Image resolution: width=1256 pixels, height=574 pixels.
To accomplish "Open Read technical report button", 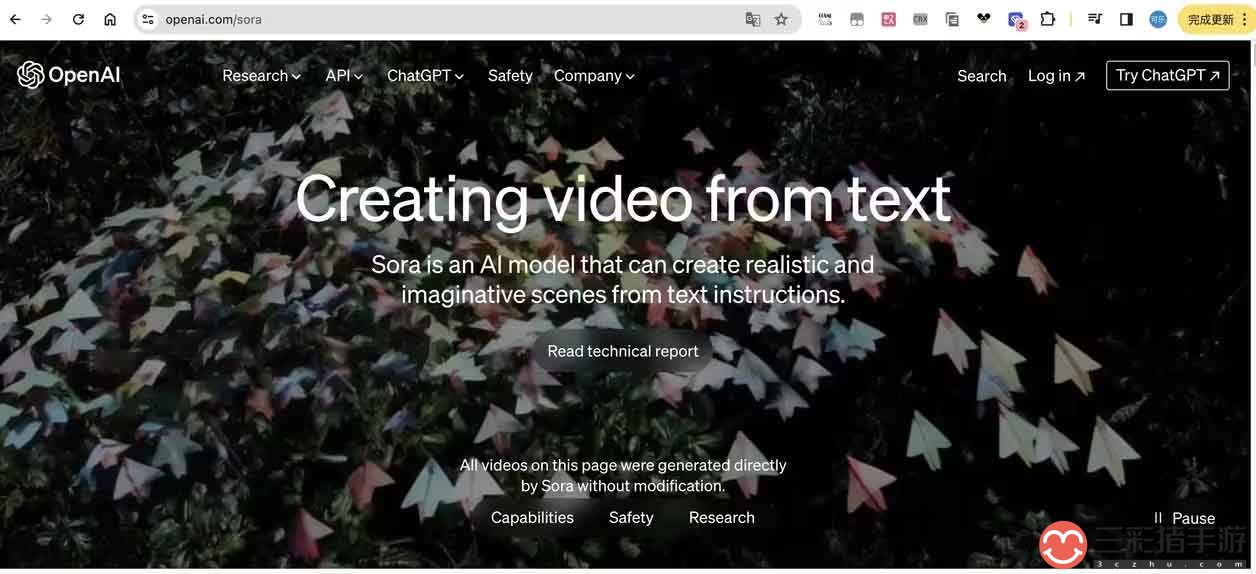I will coord(623,351).
